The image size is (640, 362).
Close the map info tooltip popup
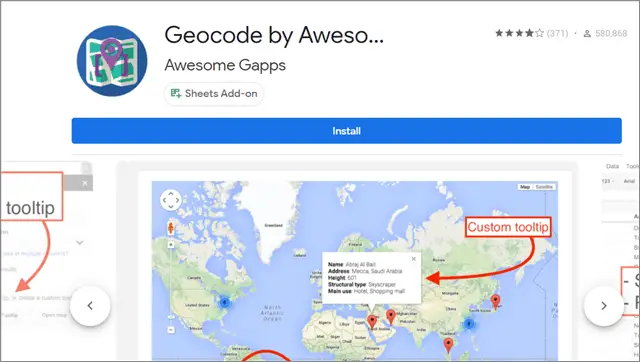tap(414, 259)
